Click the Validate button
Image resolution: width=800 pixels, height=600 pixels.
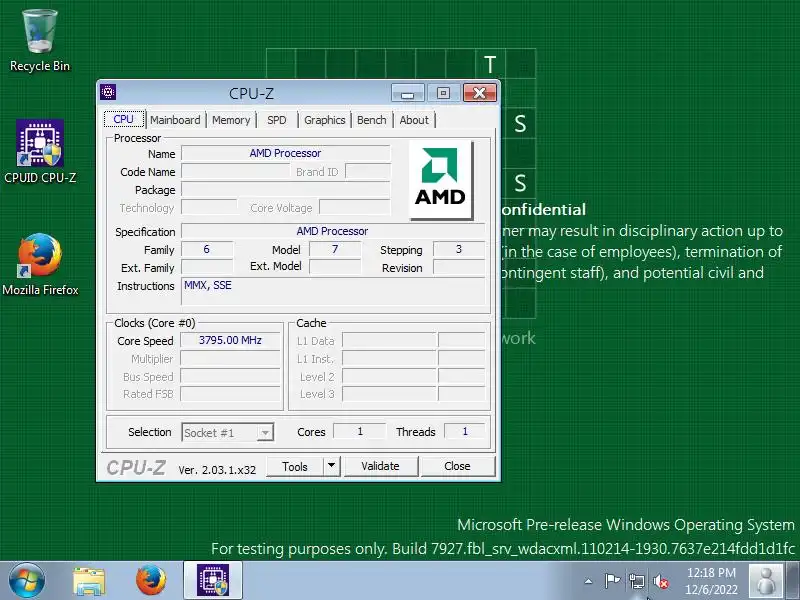coord(381,466)
